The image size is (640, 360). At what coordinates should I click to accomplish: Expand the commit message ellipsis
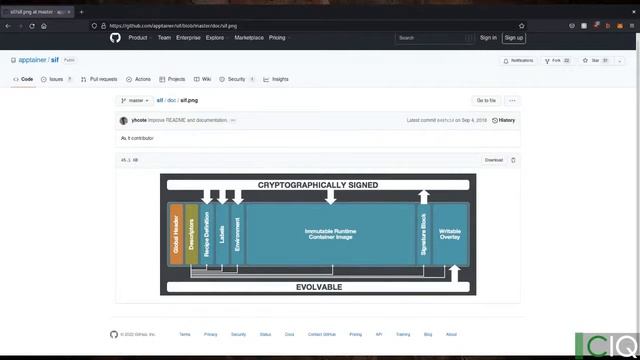click(233, 120)
